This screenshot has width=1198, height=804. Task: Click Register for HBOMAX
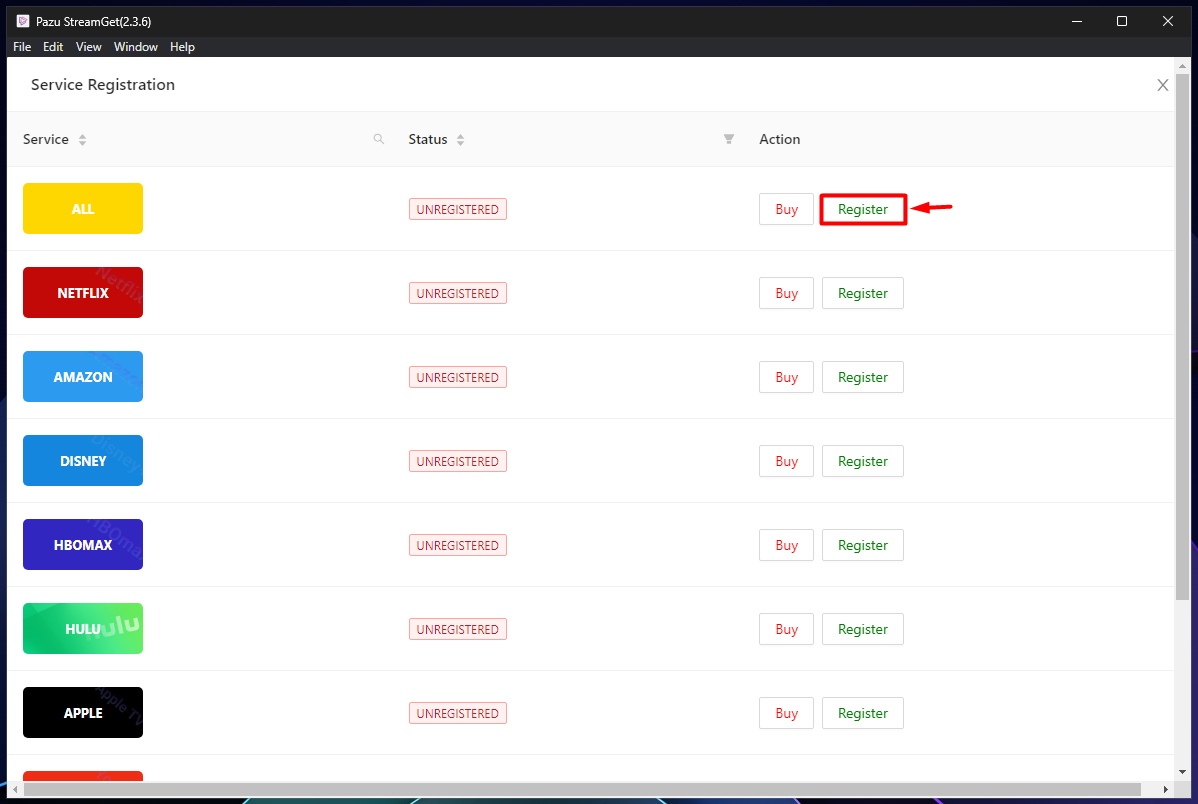point(863,546)
